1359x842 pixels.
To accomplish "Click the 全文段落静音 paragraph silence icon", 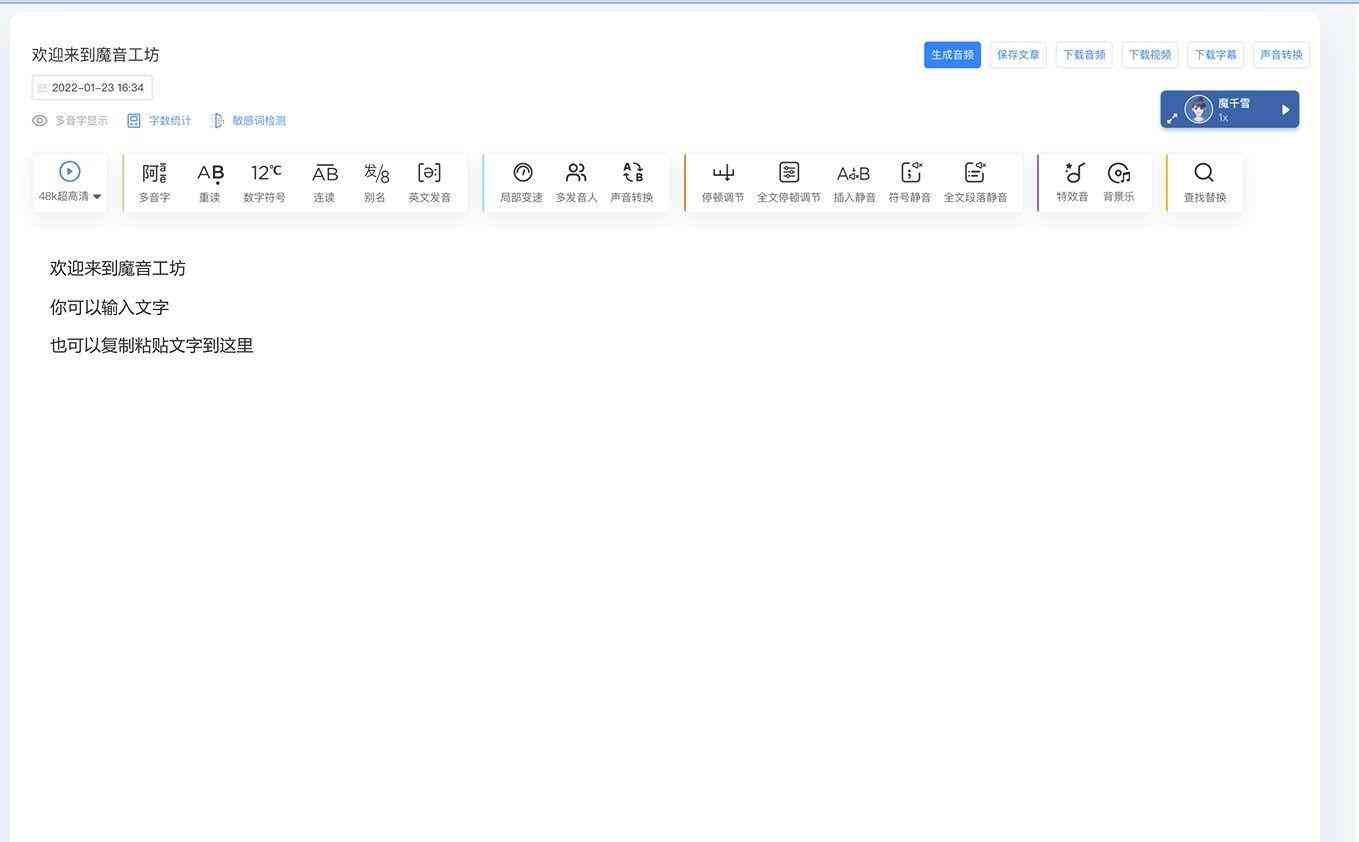I will click(975, 173).
